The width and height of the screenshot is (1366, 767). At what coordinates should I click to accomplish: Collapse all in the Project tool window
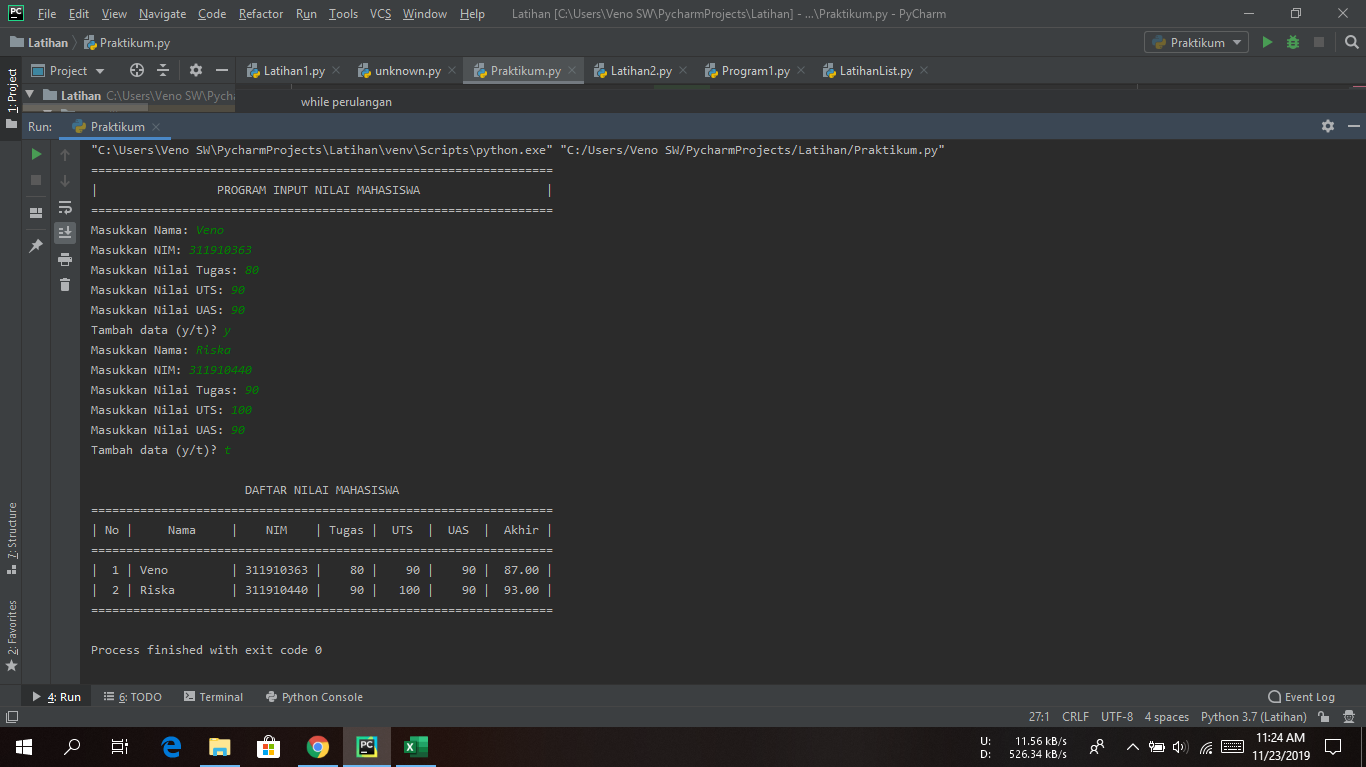(x=163, y=70)
